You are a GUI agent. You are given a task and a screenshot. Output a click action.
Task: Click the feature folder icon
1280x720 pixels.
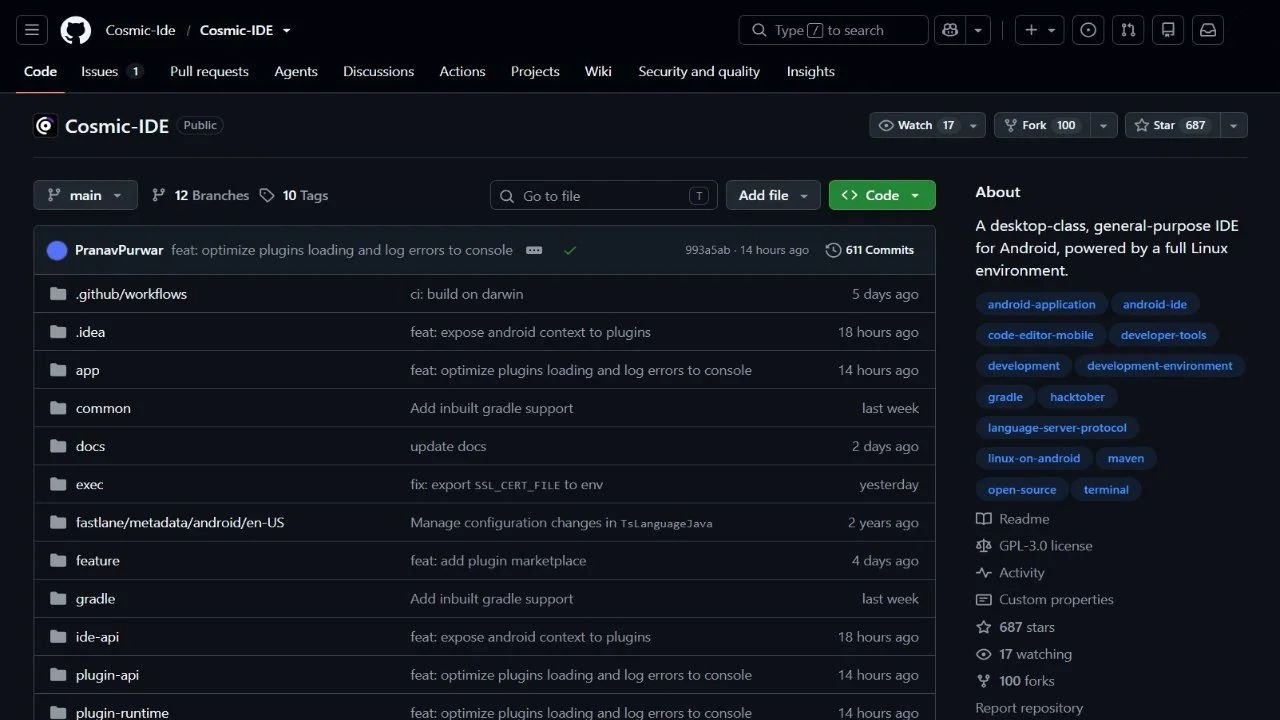tap(58, 560)
